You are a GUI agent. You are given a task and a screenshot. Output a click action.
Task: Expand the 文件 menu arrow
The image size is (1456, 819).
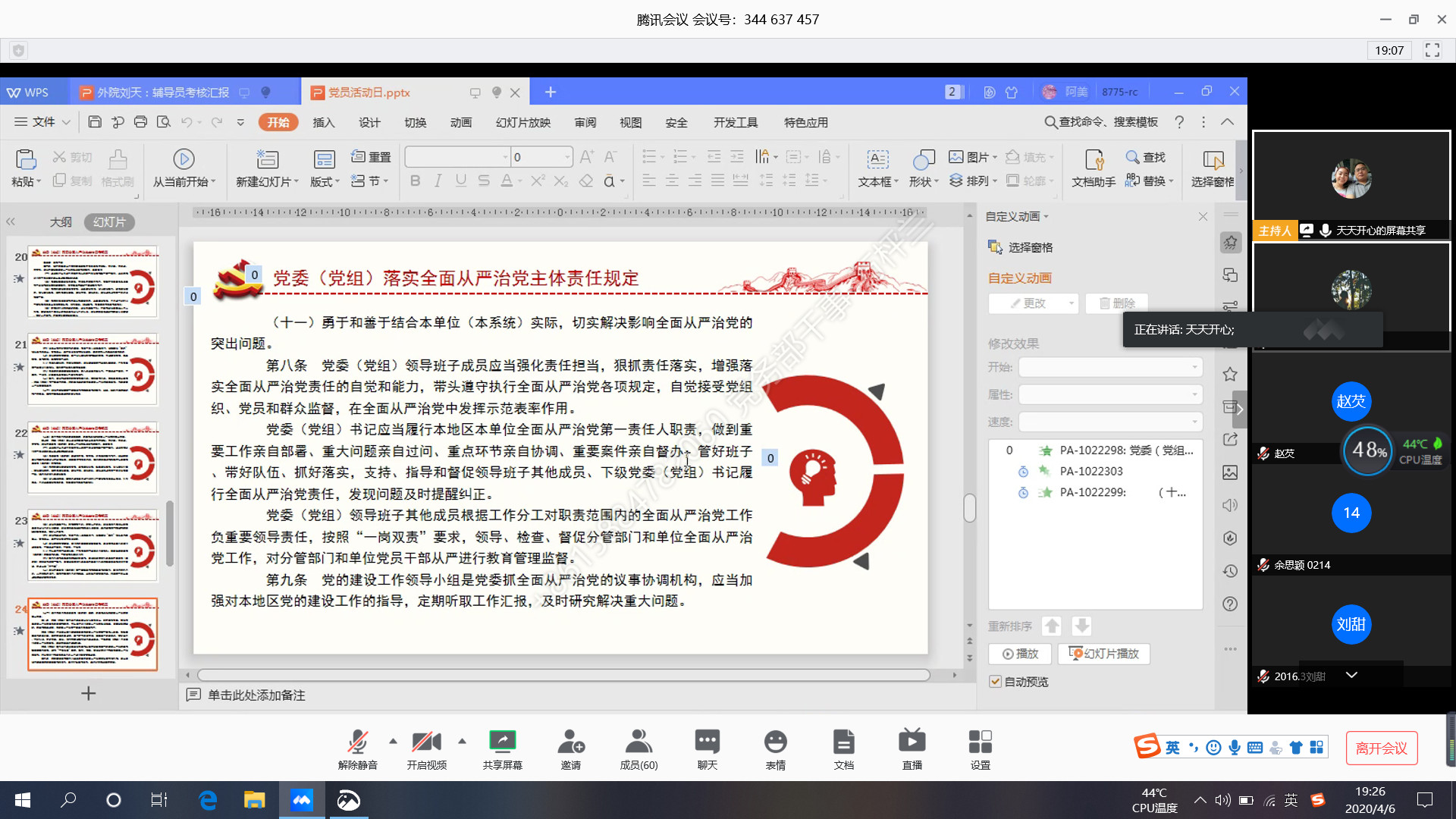pyautogui.click(x=67, y=122)
